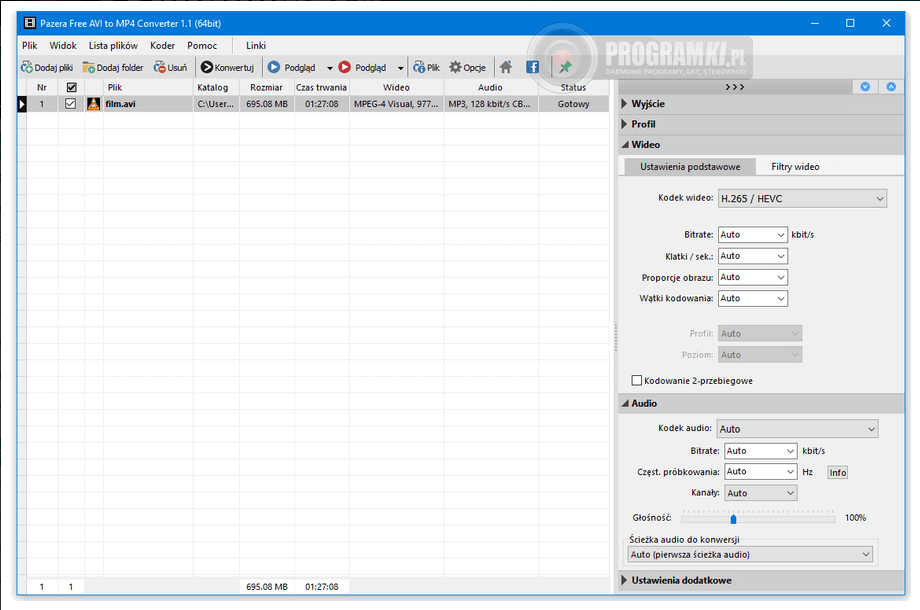920x610 pixels.
Task: Sort by the Czas trwania column header
Action: 322,87
